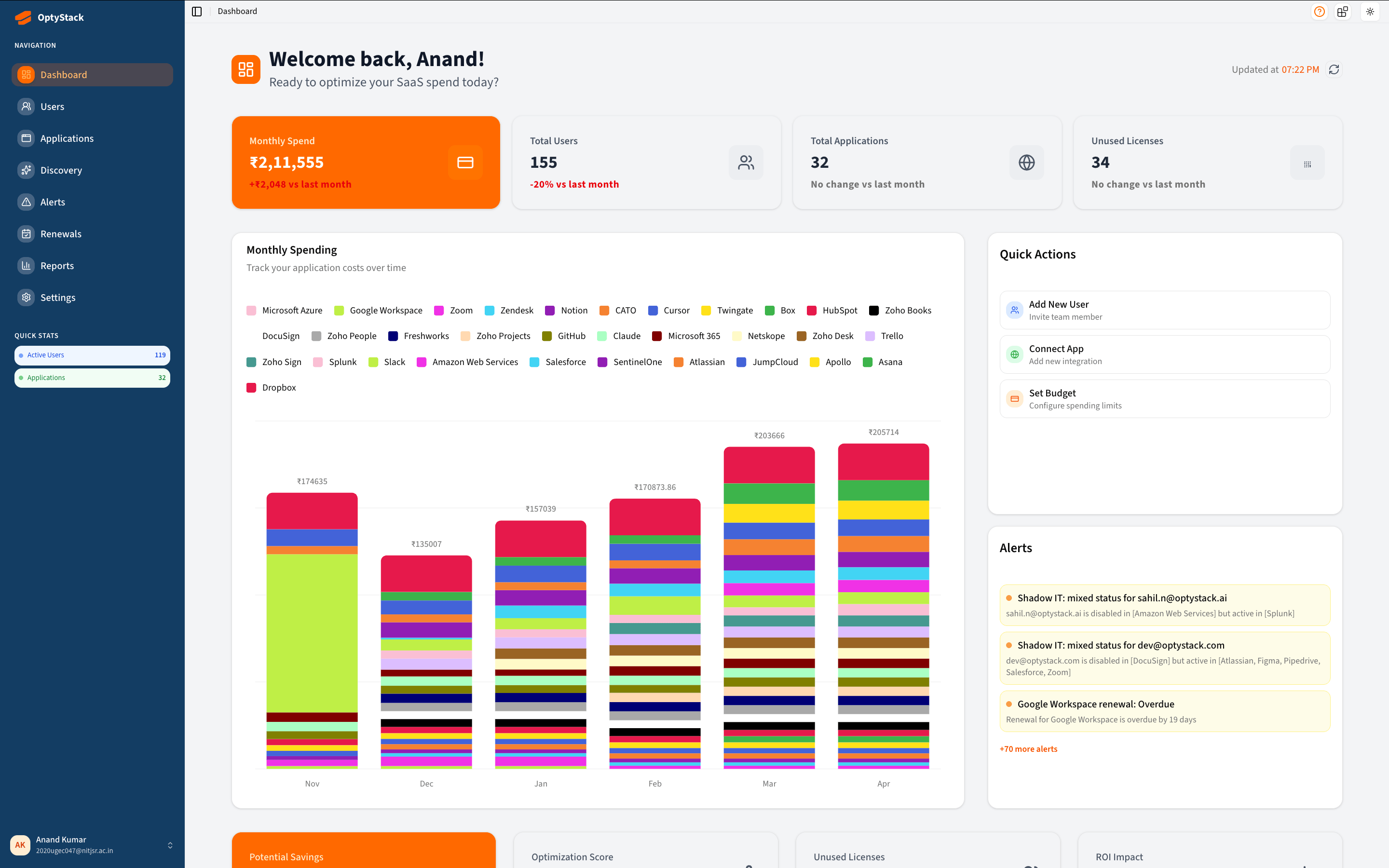Image resolution: width=1389 pixels, height=868 pixels.
Task: Open the help question mark icon
Action: coord(1320,12)
